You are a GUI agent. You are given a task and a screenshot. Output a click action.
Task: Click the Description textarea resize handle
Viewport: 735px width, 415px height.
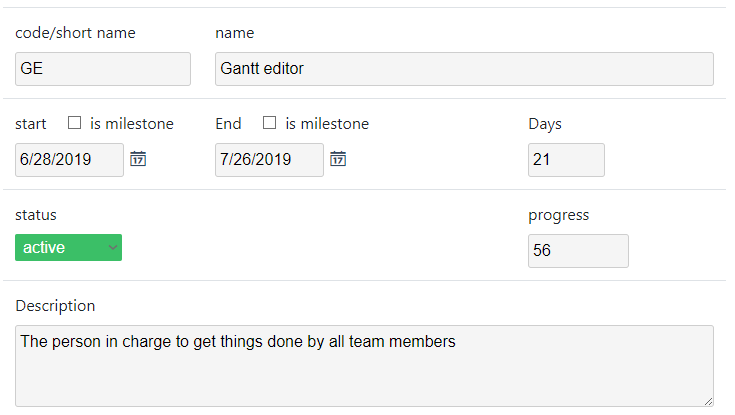[x=708, y=401]
